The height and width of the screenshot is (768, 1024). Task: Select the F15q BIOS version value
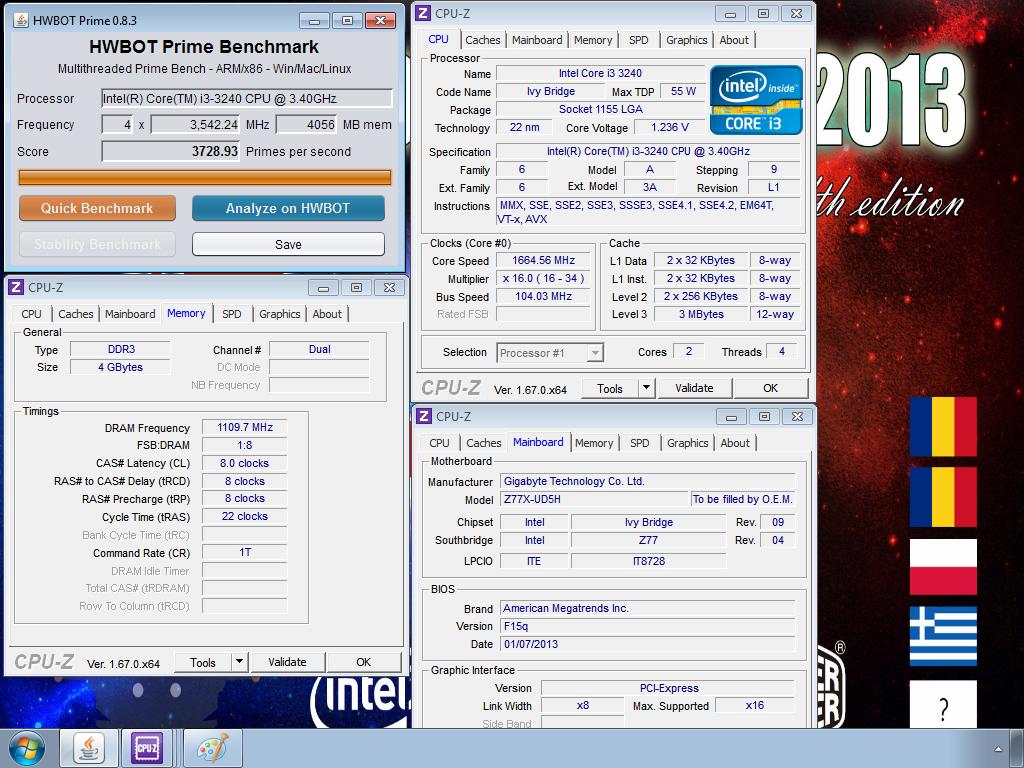(648, 626)
